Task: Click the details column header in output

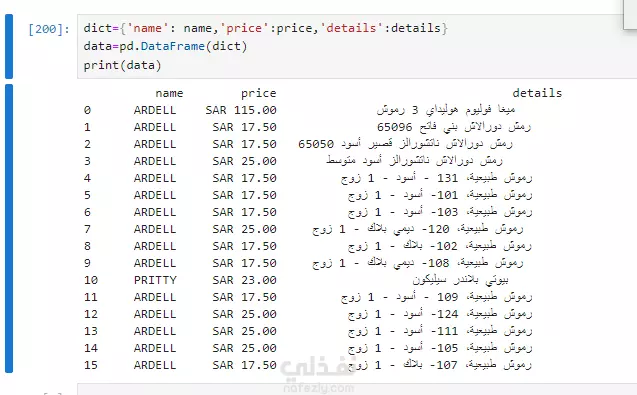Action: [x=537, y=93]
